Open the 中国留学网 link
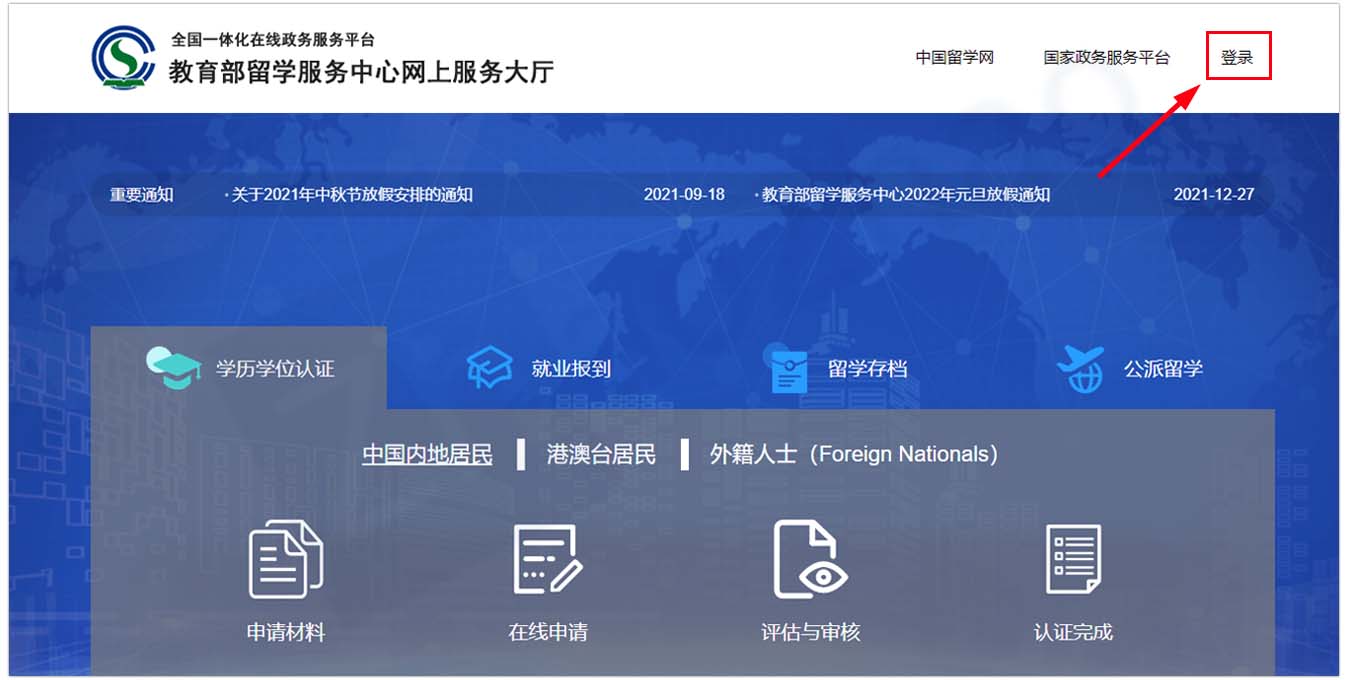 point(955,58)
